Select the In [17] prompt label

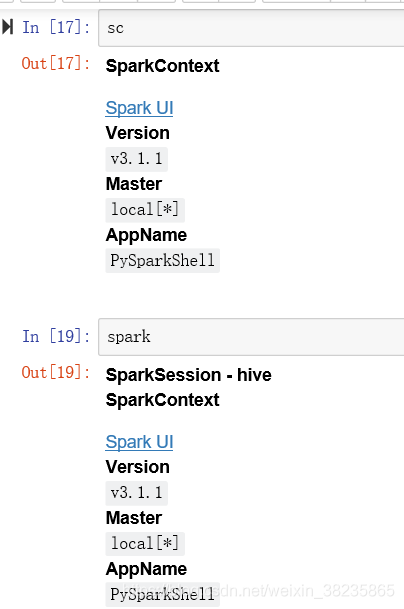pyautogui.click(x=56, y=28)
